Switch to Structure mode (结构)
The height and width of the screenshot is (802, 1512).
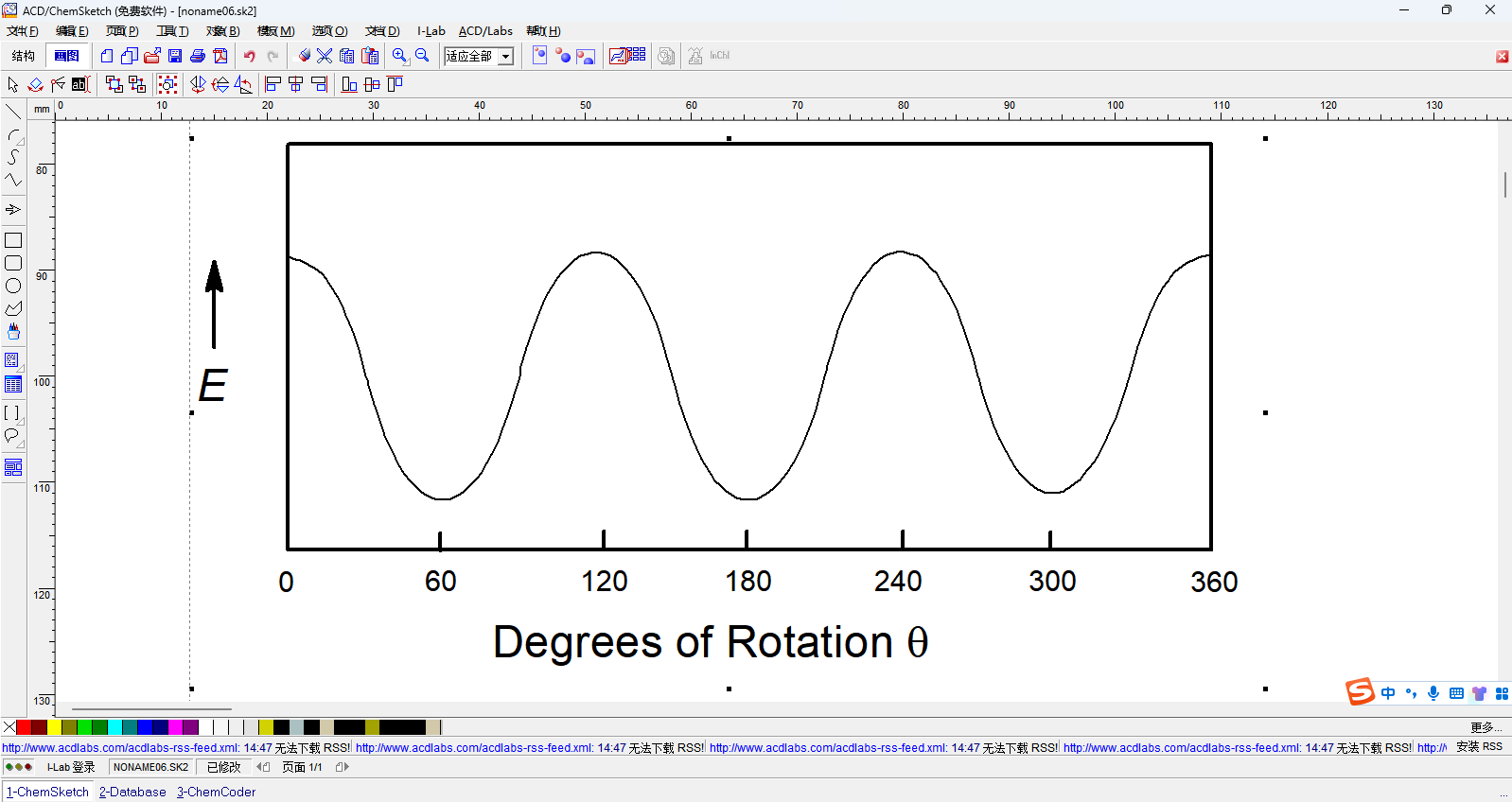24,56
